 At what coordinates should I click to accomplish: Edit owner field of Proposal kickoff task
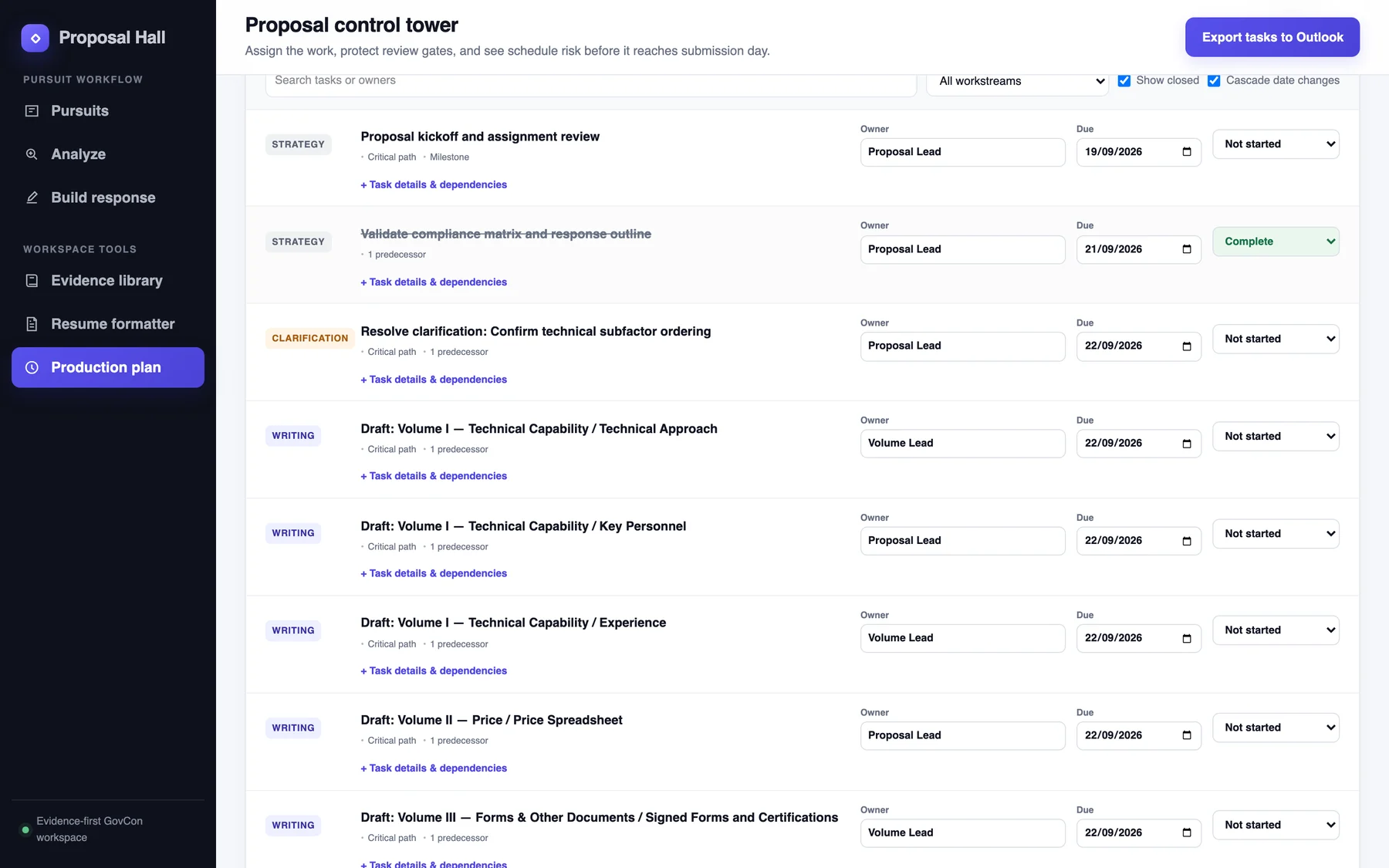coord(962,152)
